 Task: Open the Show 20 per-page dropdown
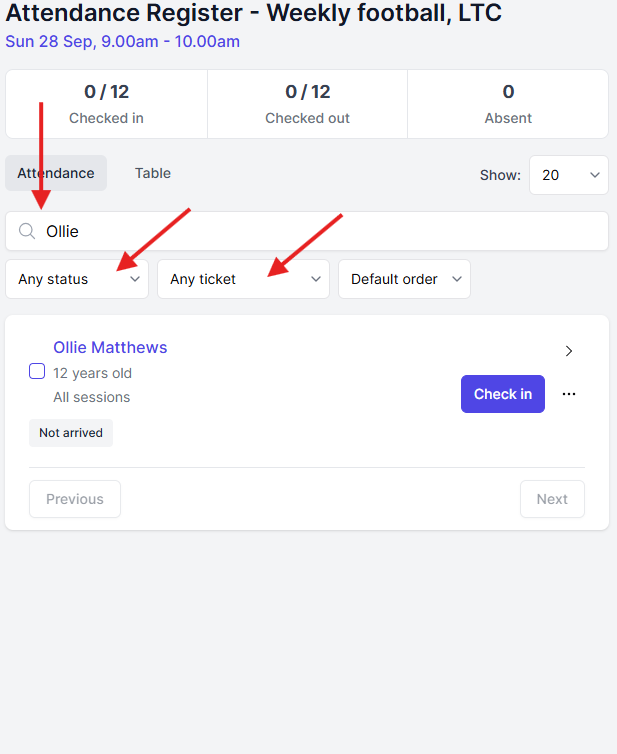click(569, 175)
